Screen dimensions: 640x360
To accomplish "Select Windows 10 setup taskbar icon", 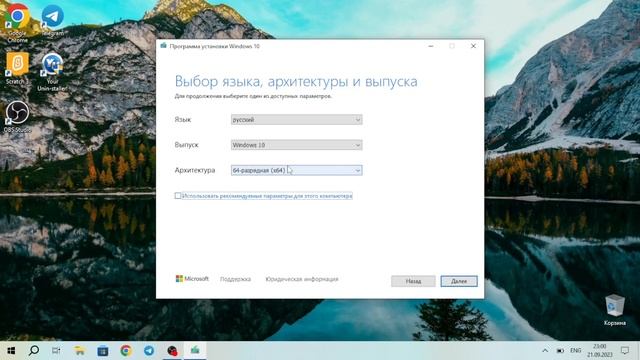I will (x=196, y=350).
